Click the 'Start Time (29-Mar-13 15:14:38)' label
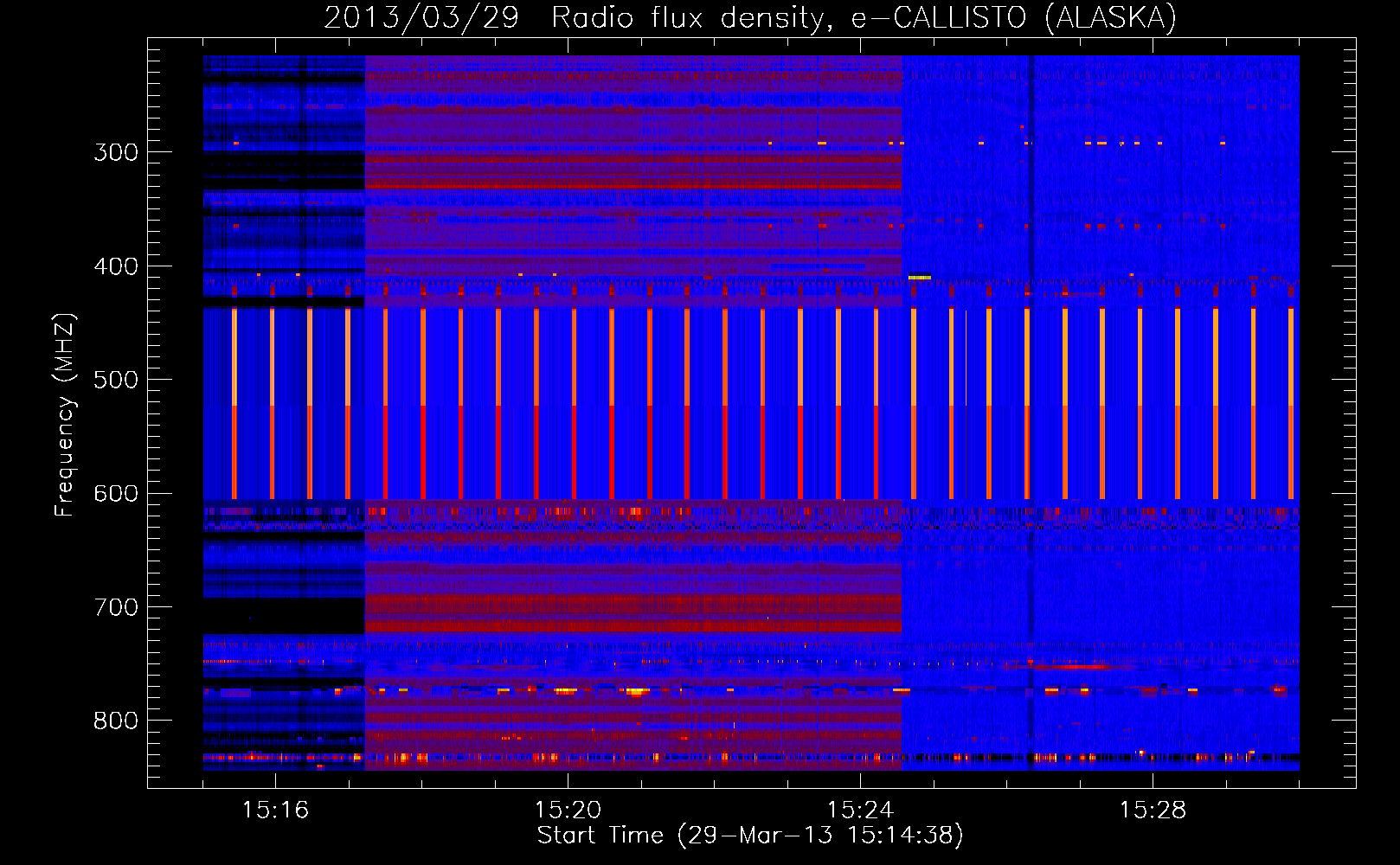The image size is (1400, 865). [x=750, y=836]
